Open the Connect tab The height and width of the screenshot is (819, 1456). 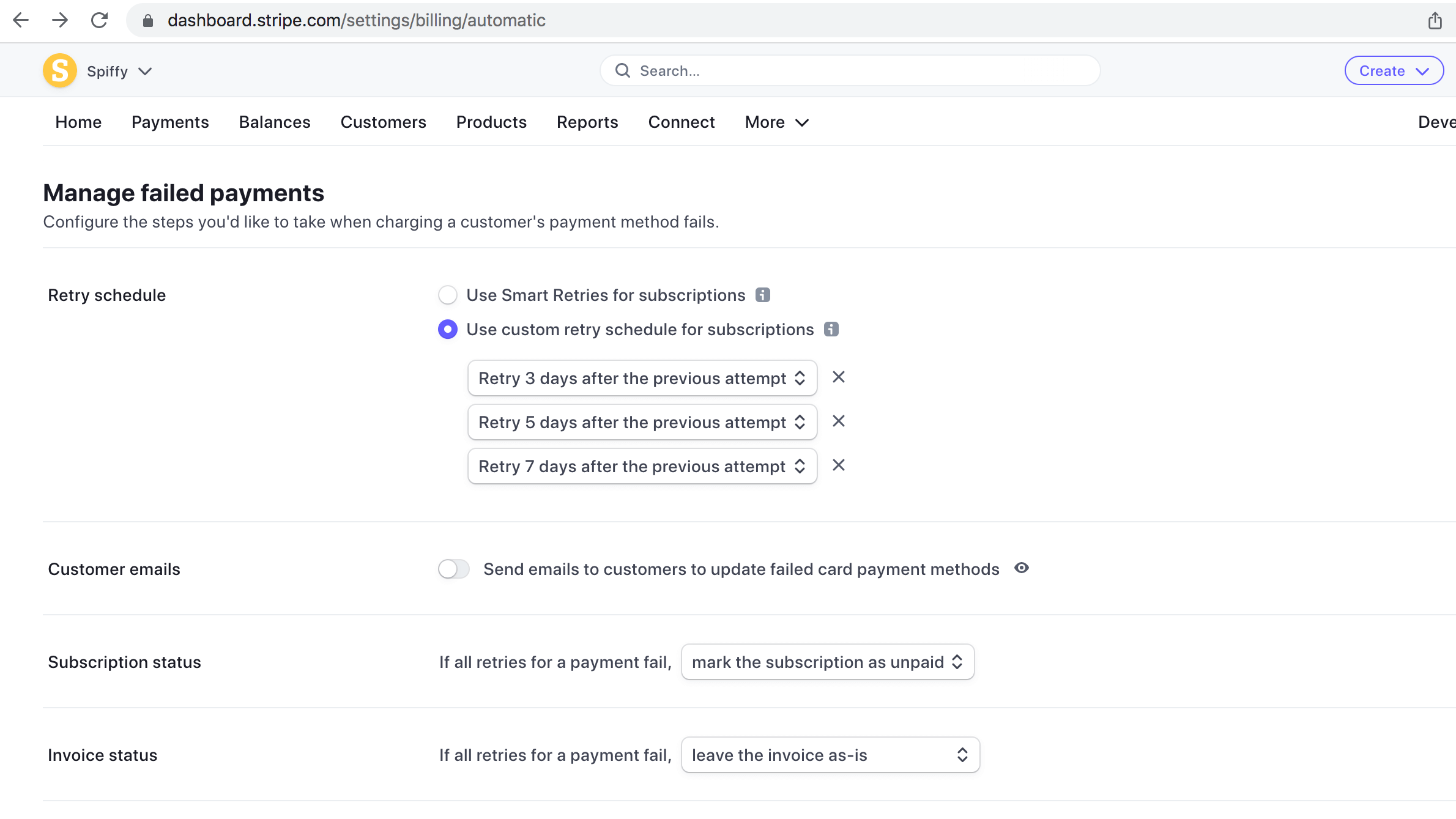[682, 122]
